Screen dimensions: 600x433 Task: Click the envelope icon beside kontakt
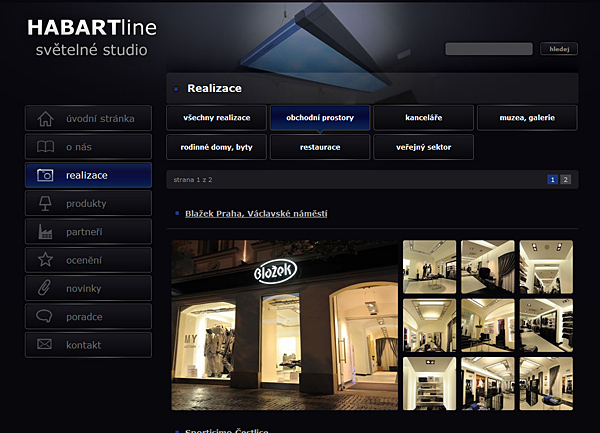pos(44,344)
